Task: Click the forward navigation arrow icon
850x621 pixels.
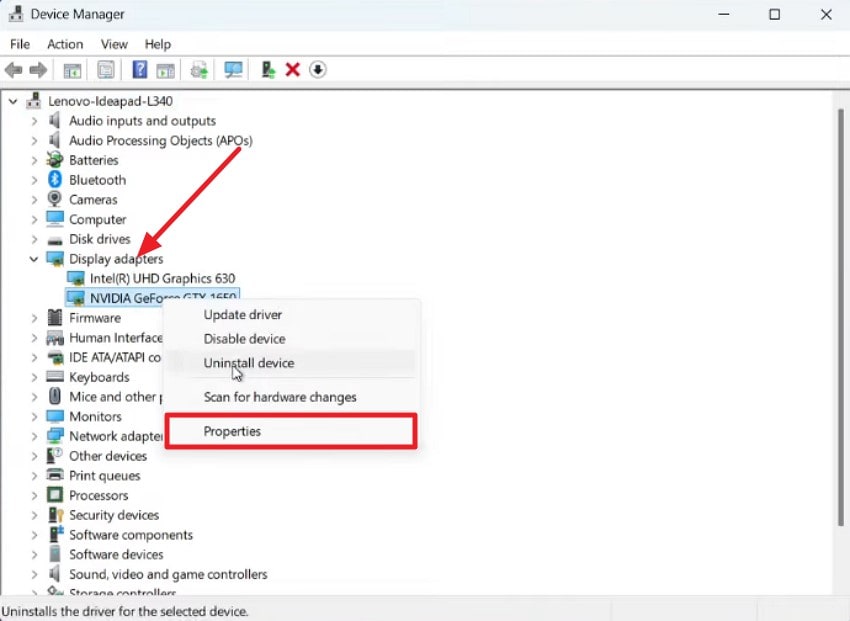Action: (38, 69)
